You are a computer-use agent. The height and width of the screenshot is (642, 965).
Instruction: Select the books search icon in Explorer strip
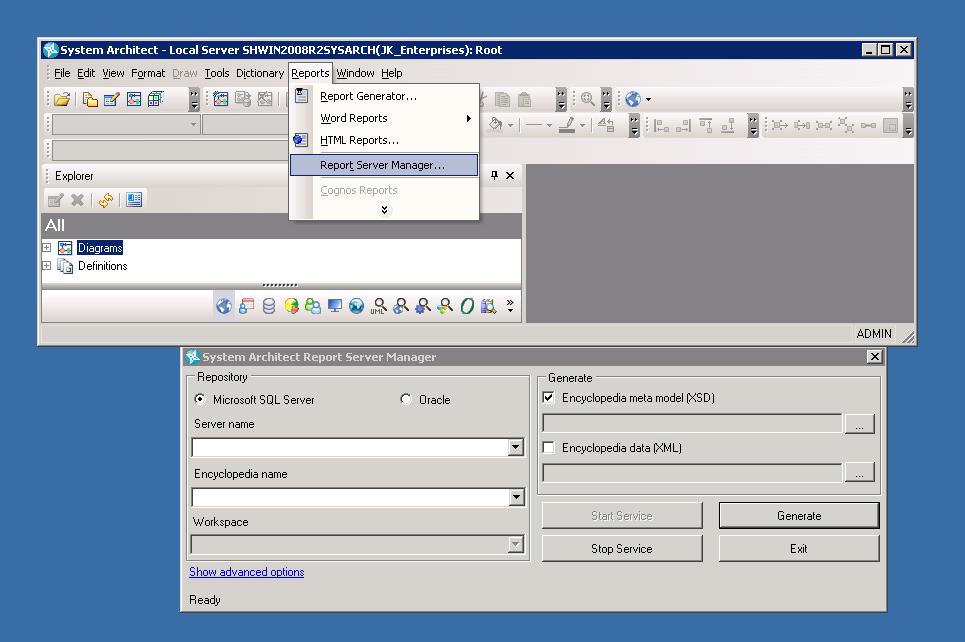click(489, 306)
